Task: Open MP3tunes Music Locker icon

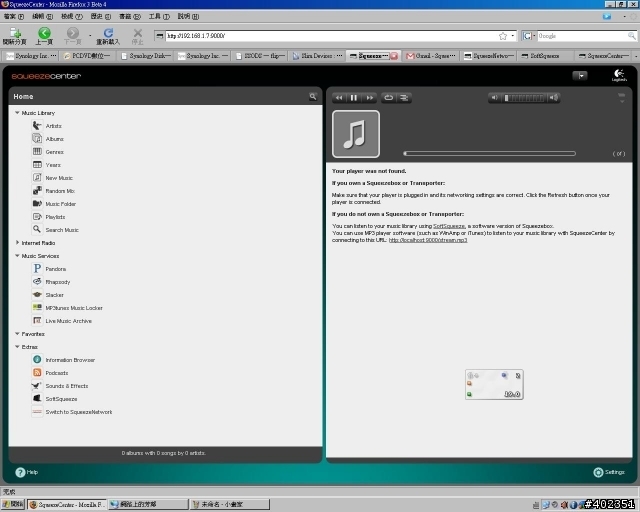Action: pos(37,307)
